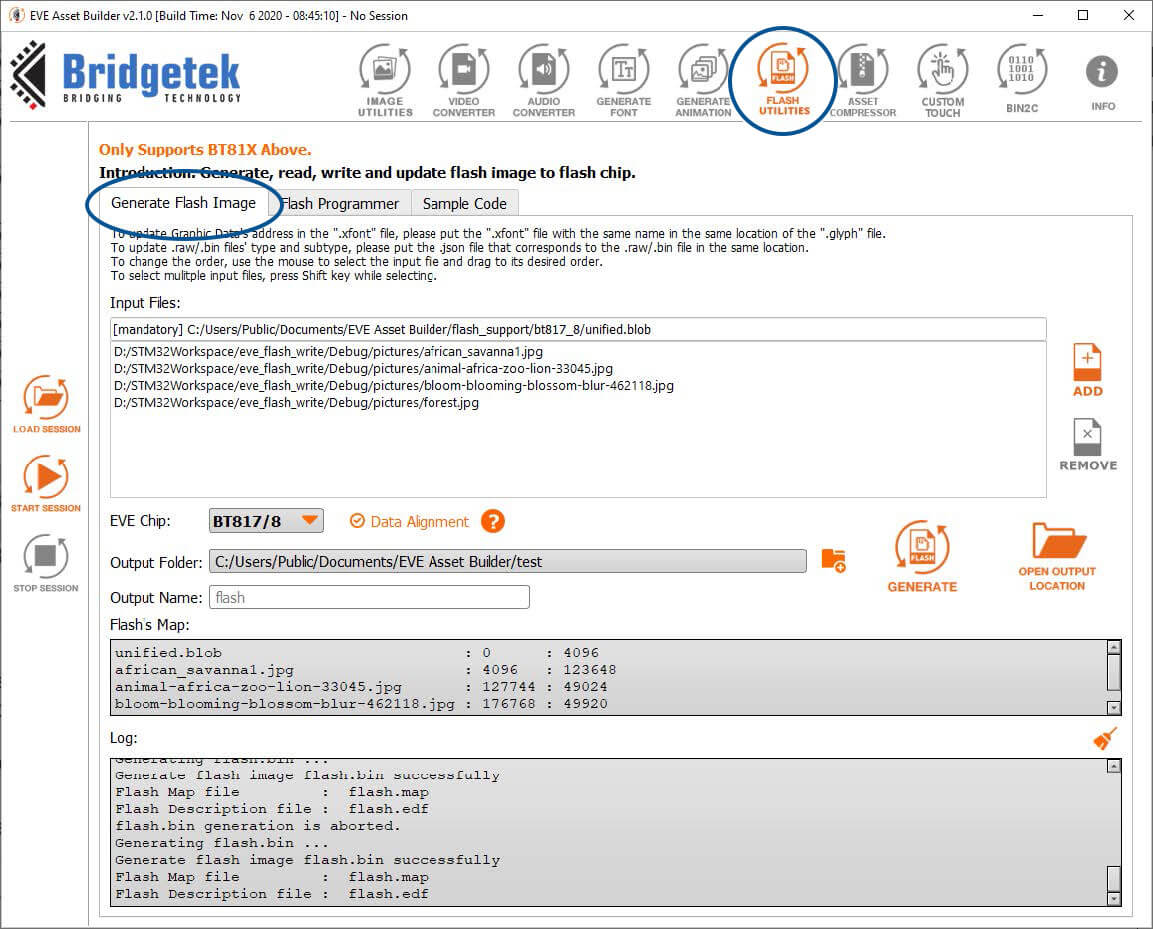
Task: Browse for output folder icon
Action: [x=833, y=560]
